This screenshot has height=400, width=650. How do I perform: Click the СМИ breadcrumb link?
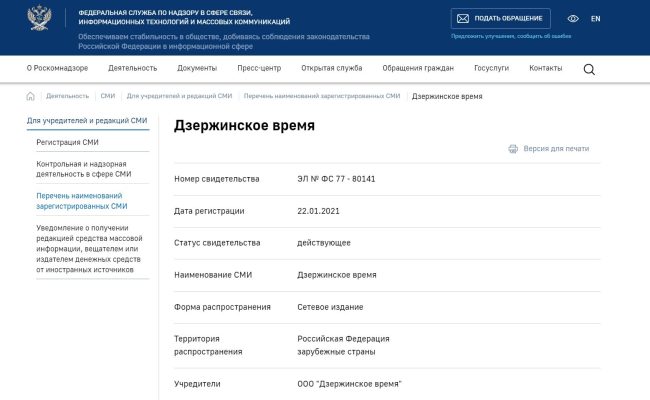[108, 96]
